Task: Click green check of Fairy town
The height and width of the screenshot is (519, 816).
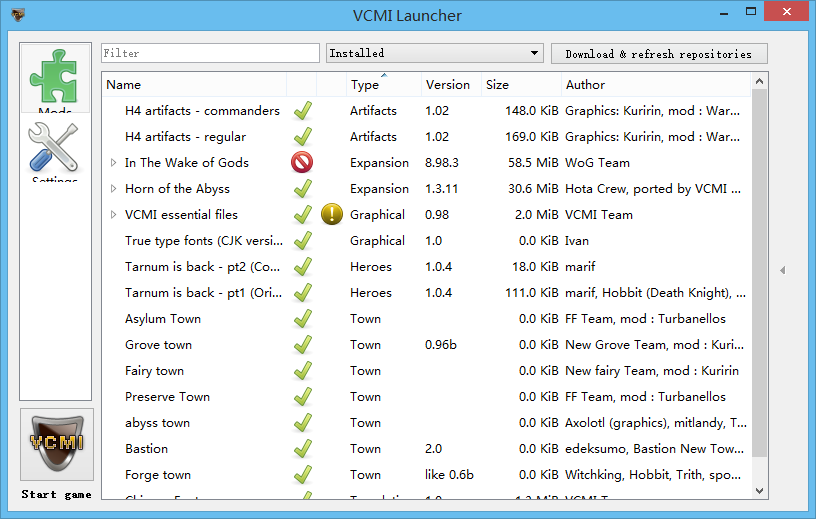Action: point(302,371)
